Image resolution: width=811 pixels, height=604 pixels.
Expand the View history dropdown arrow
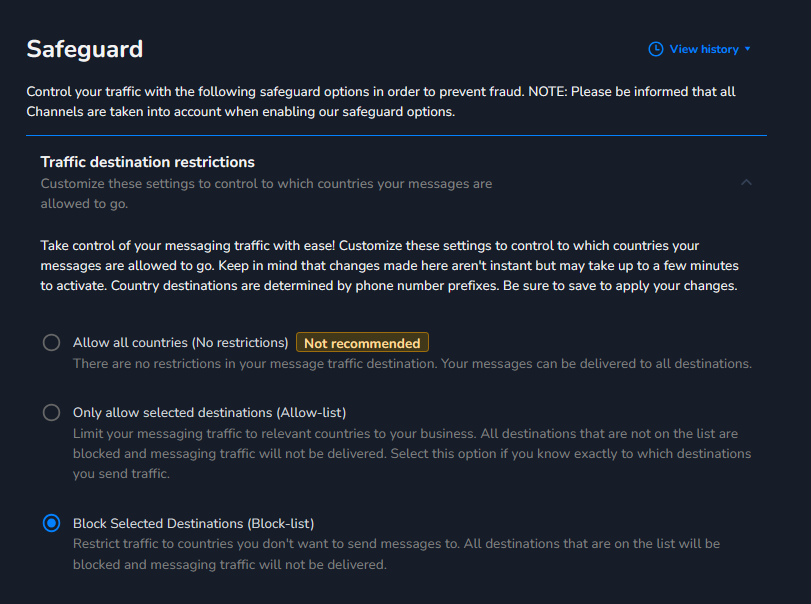(x=748, y=49)
